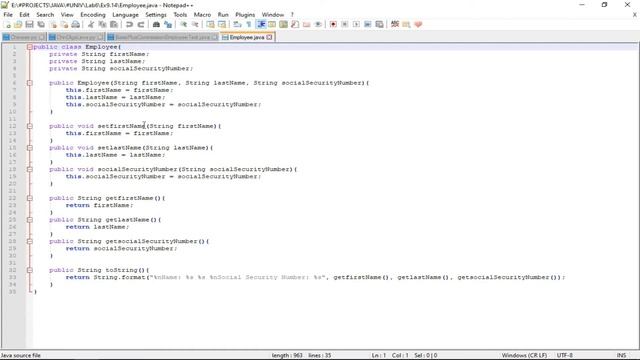The width and height of the screenshot is (640, 360).
Task: Show the Document Map panel icon
Action: pos(283,24)
